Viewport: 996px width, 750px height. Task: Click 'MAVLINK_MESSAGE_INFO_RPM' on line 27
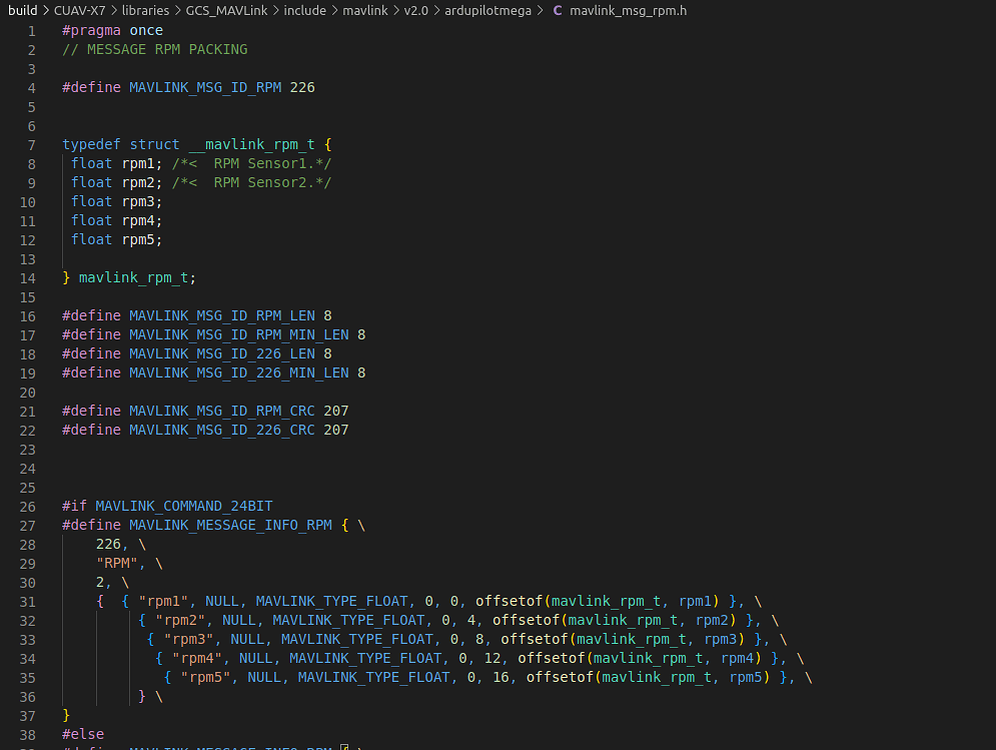pos(230,525)
